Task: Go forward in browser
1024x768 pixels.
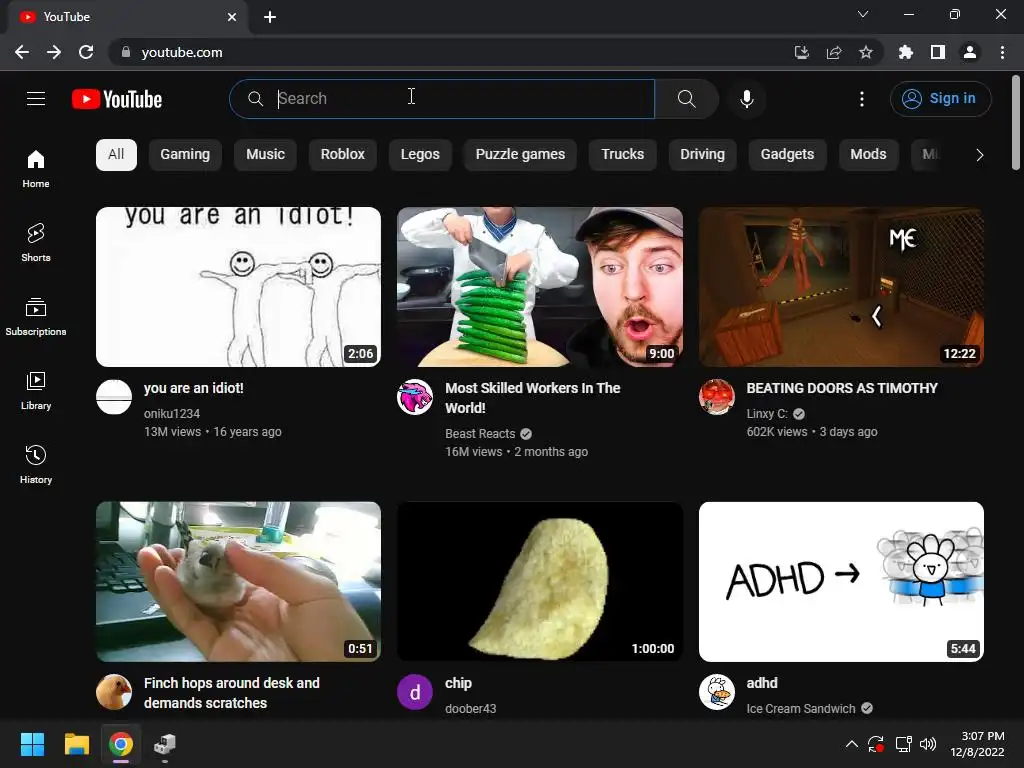Action: click(x=54, y=52)
